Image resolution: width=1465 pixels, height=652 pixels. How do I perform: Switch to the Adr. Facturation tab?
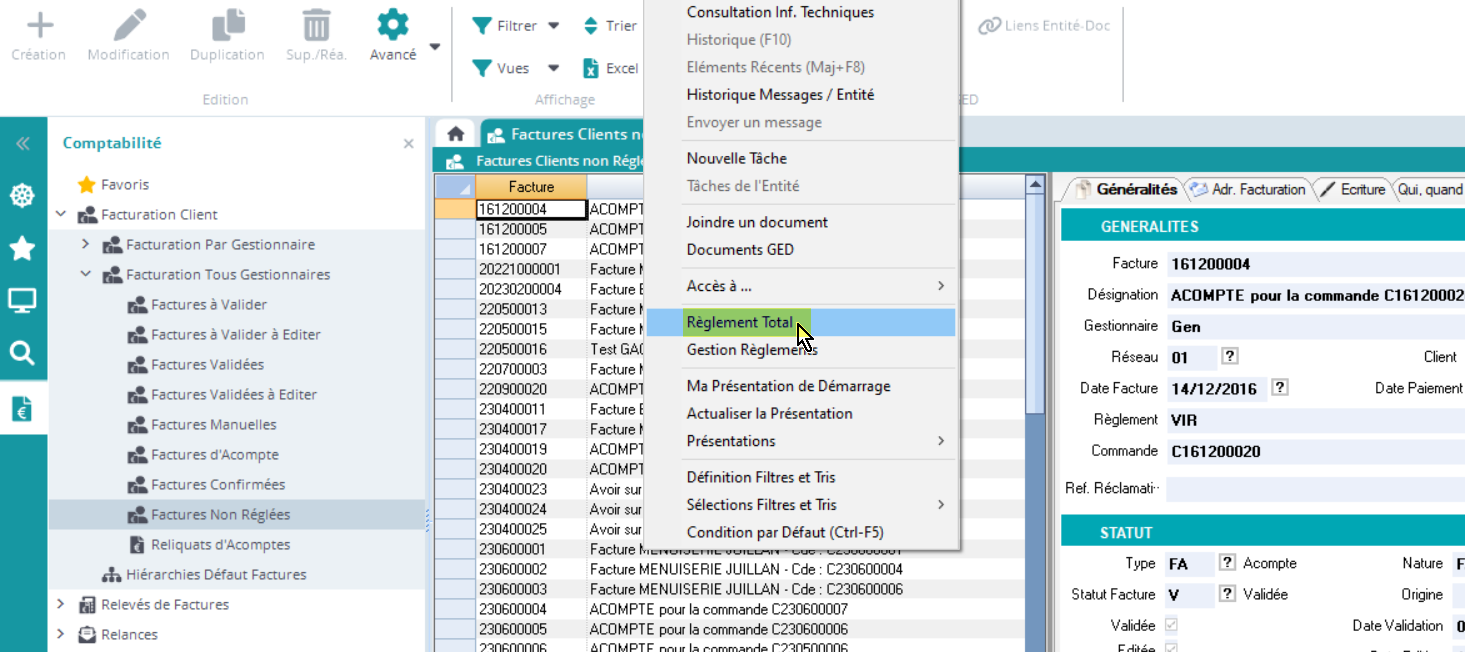point(1247,189)
